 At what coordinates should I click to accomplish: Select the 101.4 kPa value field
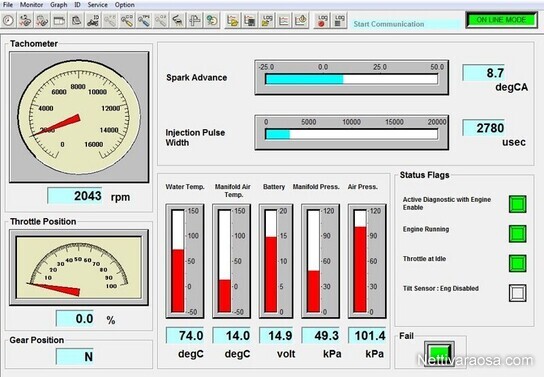pos(367,335)
